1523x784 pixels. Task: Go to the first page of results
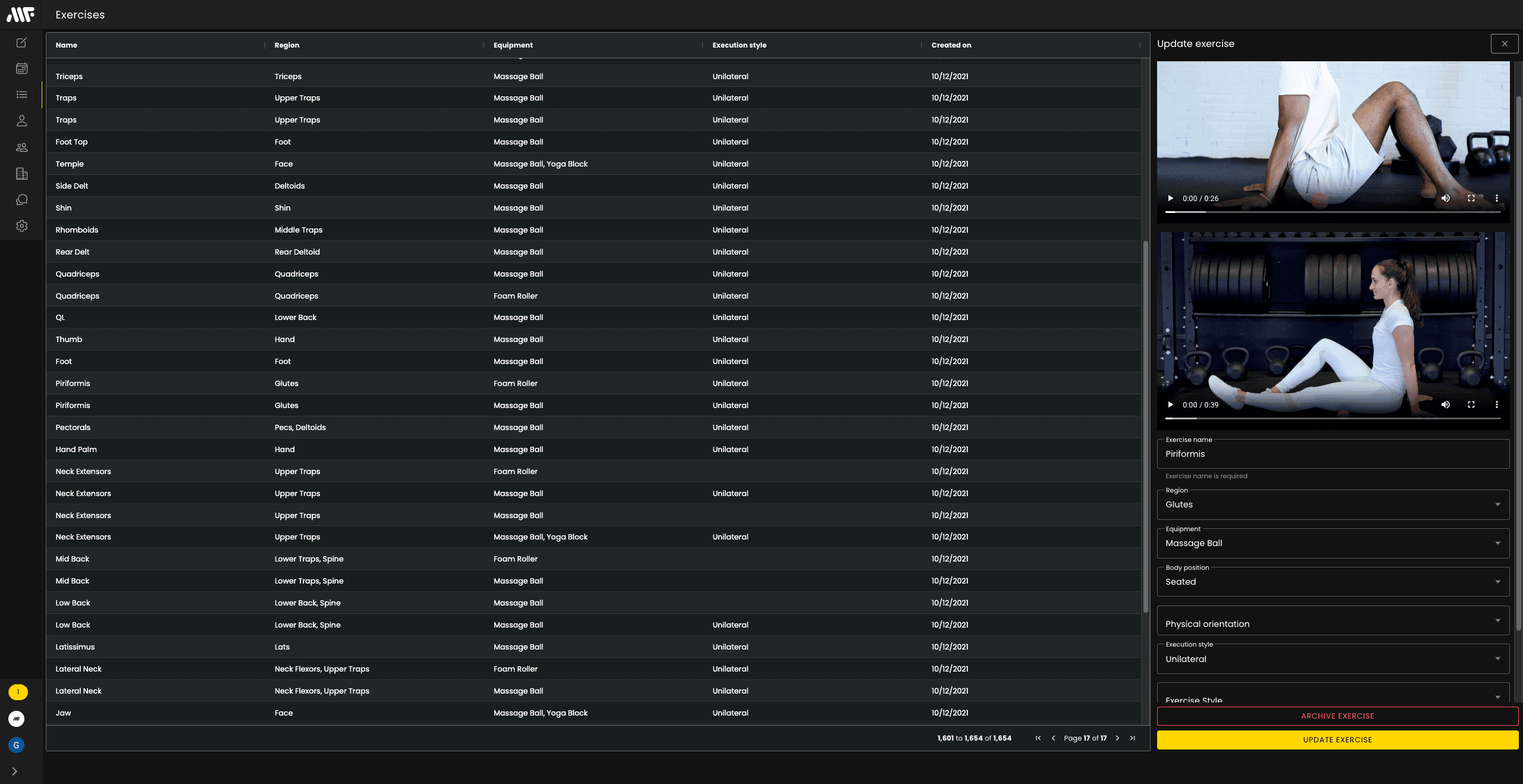(x=1038, y=738)
